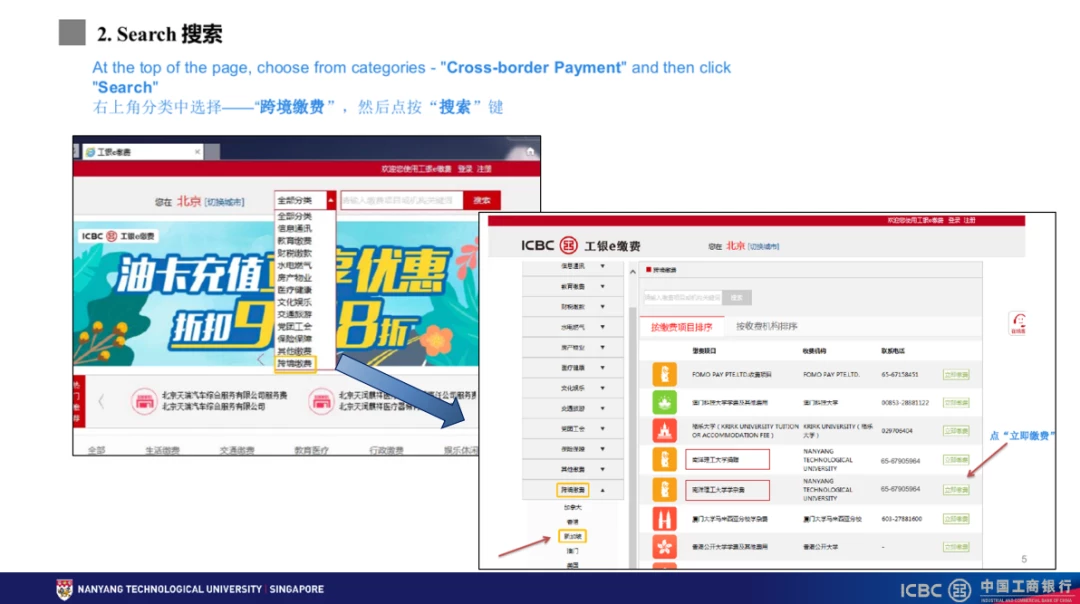Screen dimensions: 1080x604
Task: Click the KRIRK University row icon
Action: (665, 431)
